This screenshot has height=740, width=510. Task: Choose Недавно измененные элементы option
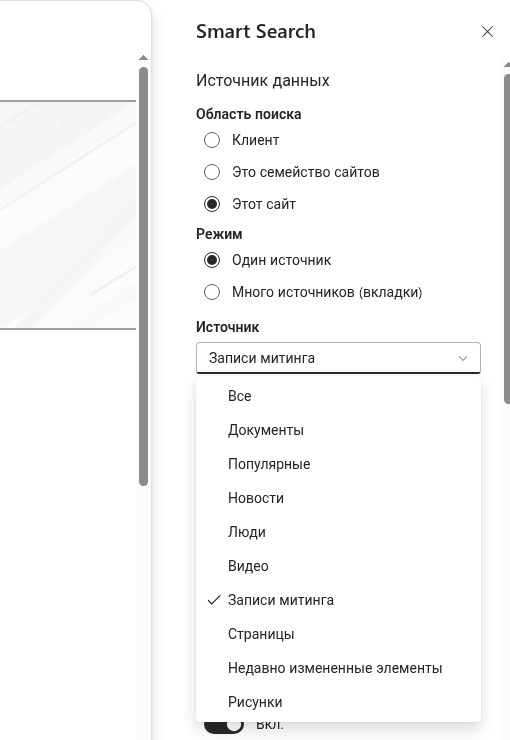click(338, 668)
